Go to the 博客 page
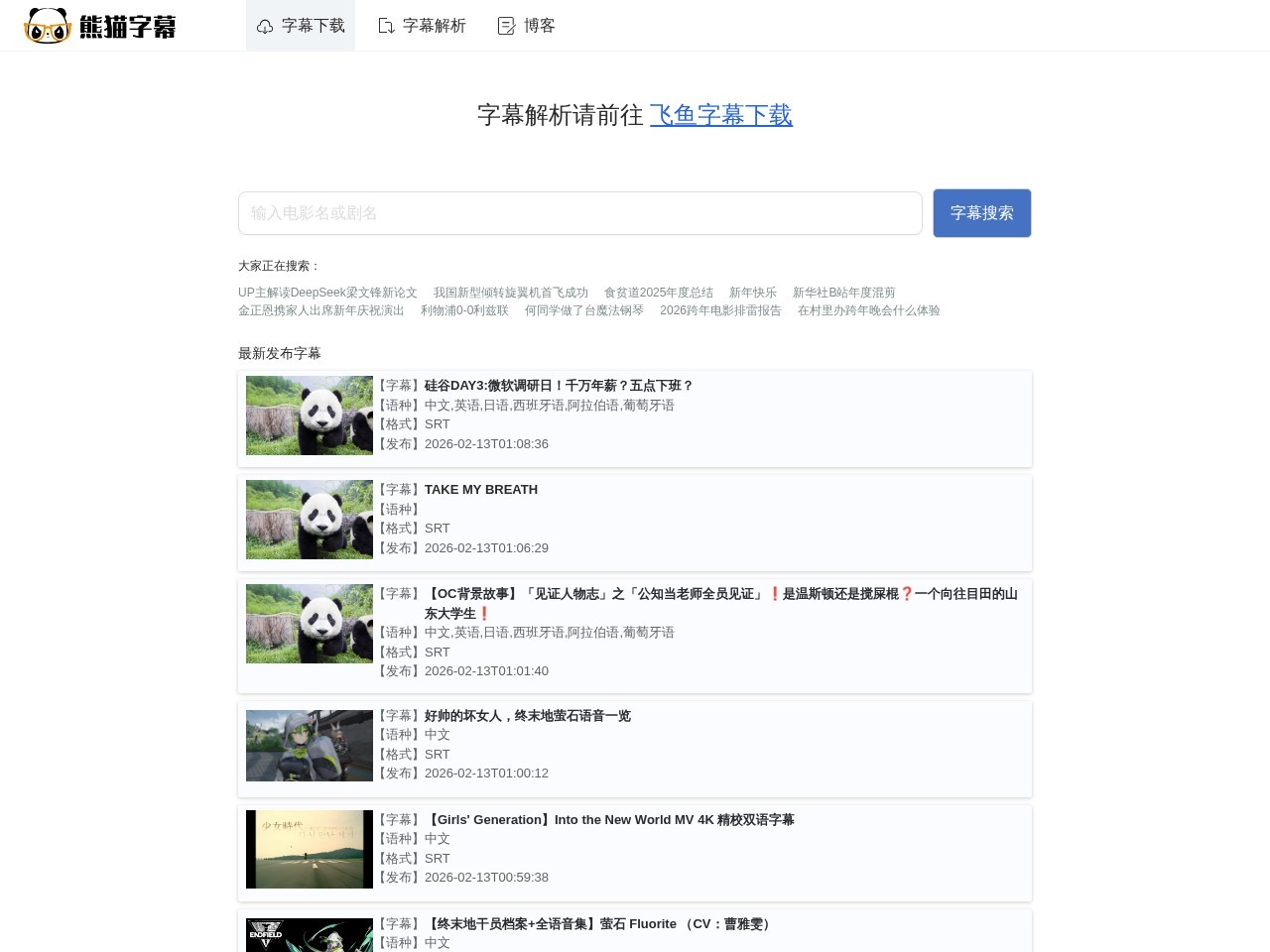 539,26
